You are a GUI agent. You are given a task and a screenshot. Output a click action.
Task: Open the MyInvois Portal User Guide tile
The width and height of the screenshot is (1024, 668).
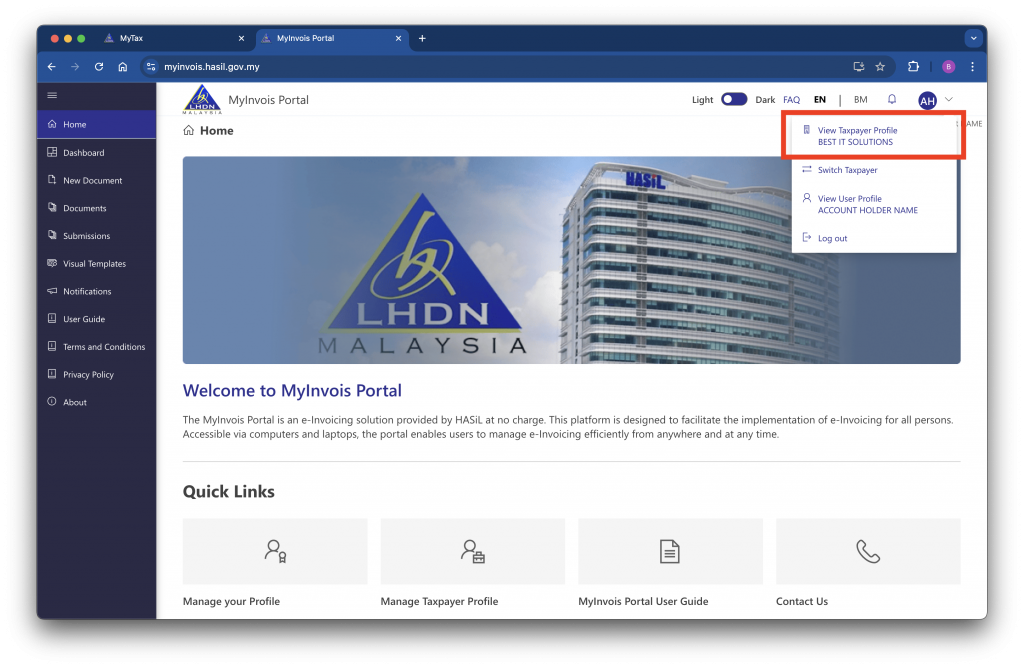pos(670,551)
